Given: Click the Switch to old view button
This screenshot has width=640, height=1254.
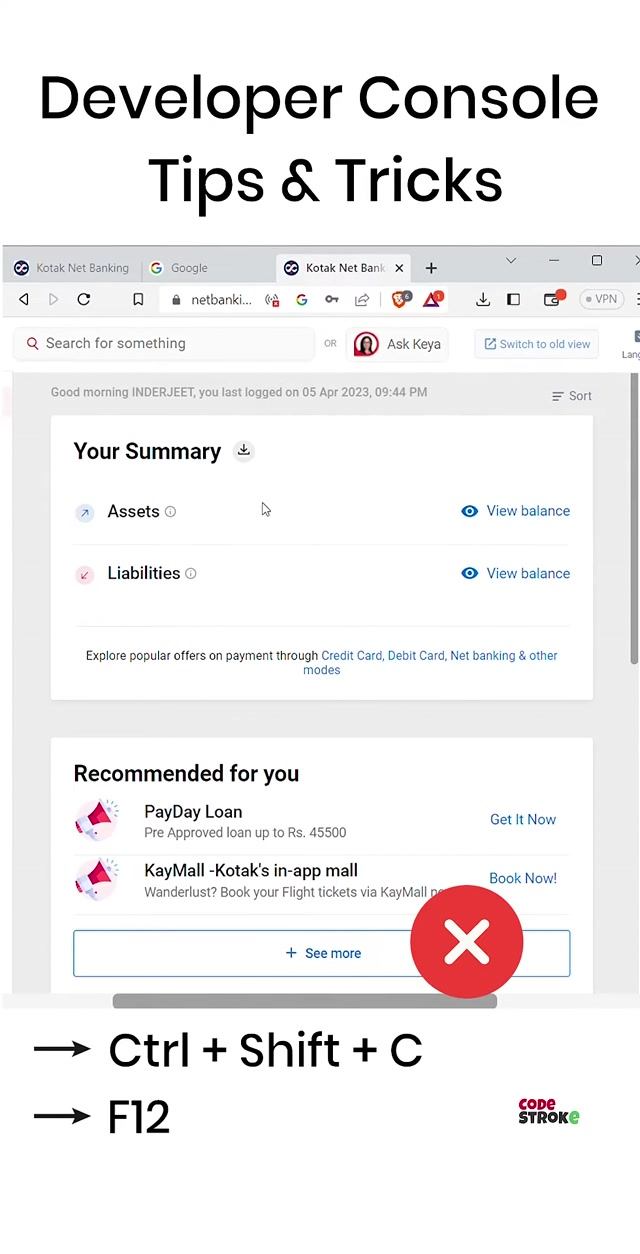Looking at the screenshot, I should [x=537, y=344].
